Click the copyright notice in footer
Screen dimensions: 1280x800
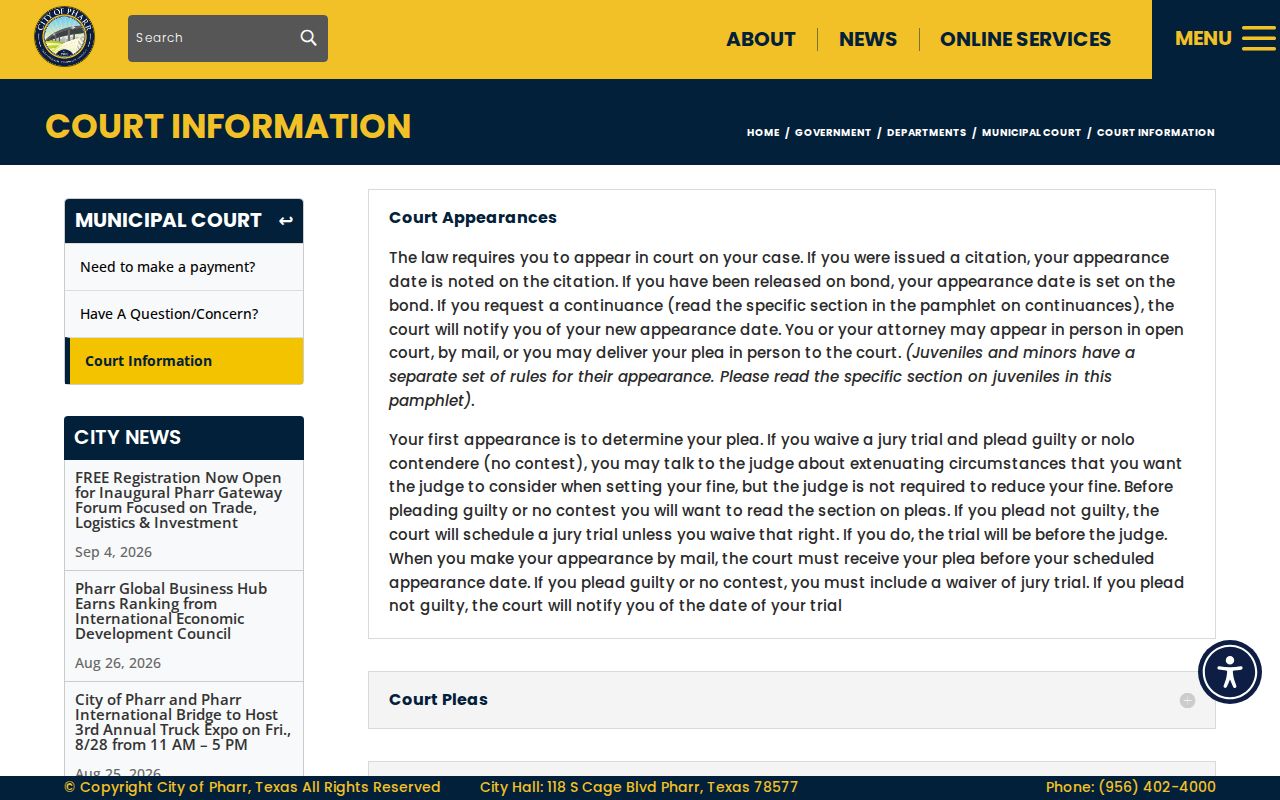point(252,787)
